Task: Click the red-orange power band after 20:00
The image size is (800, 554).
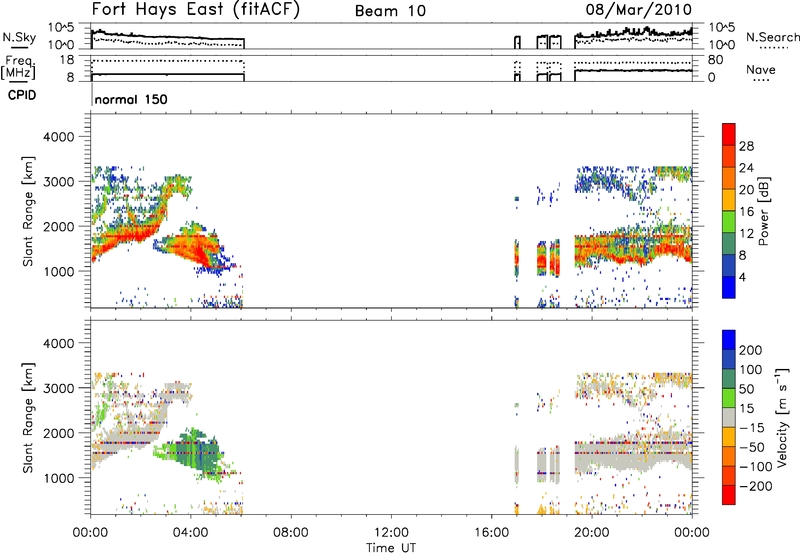Action: 633,249
